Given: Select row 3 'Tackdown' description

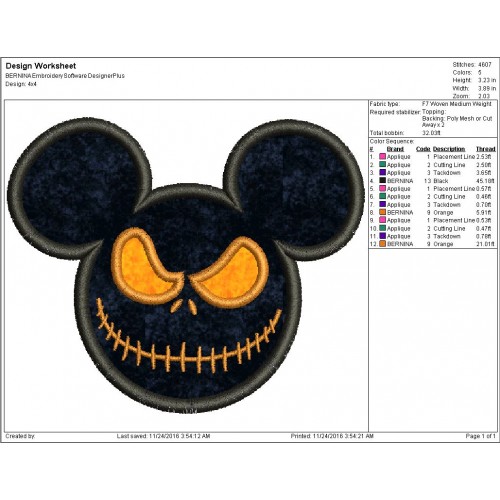Looking at the screenshot, I should 447,173.
